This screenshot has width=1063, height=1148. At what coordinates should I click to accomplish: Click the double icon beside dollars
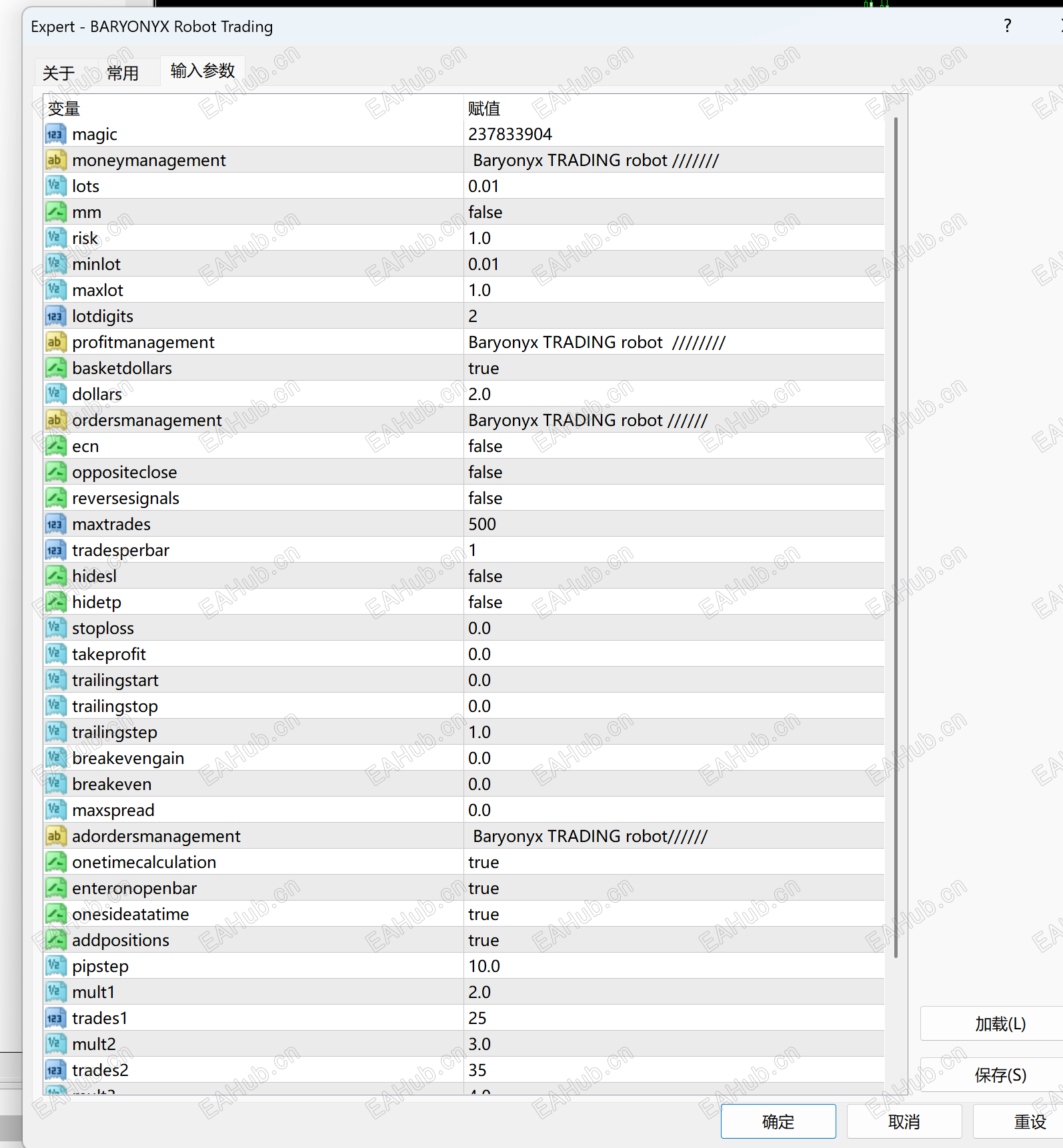pos(55,394)
